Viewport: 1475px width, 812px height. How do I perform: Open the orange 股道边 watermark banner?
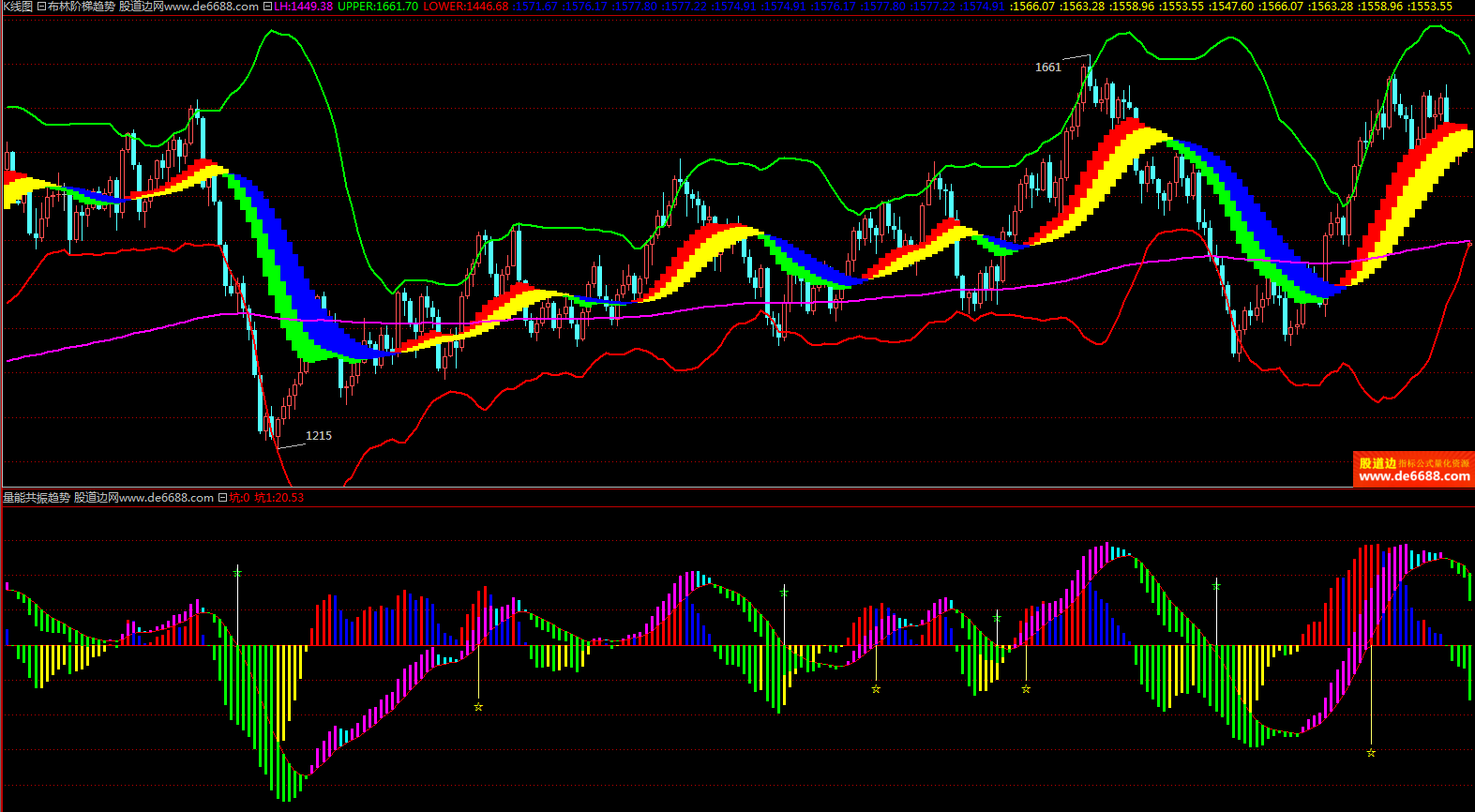click(1413, 469)
